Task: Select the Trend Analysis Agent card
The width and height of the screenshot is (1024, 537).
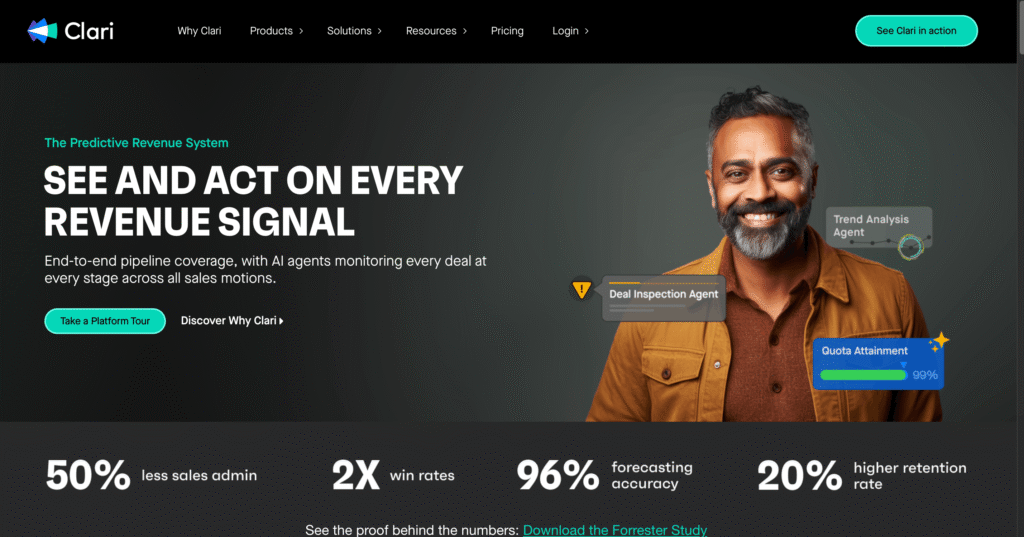Action: 878,227
